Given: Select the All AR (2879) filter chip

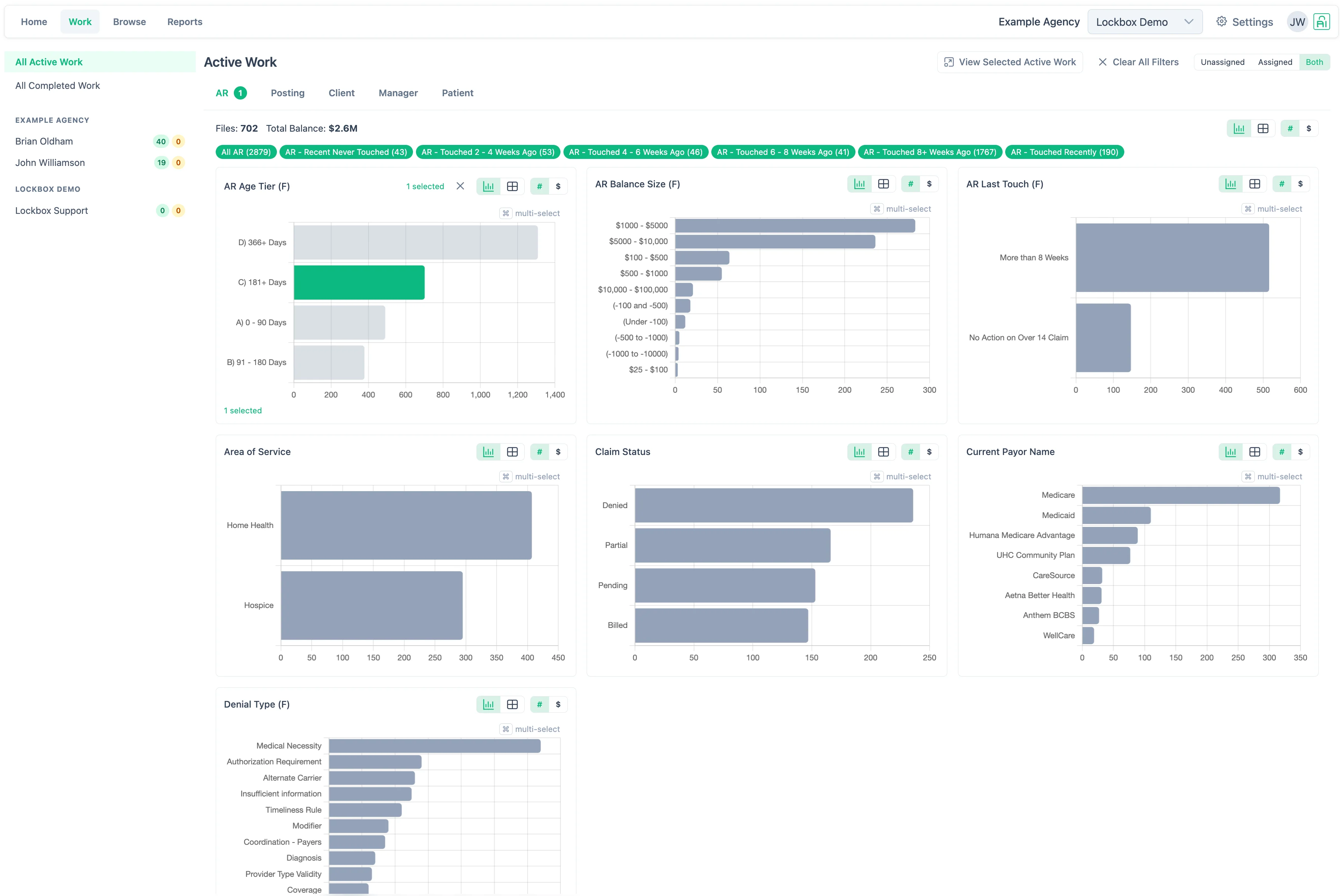Looking at the screenshot, I should click(246, 152).
